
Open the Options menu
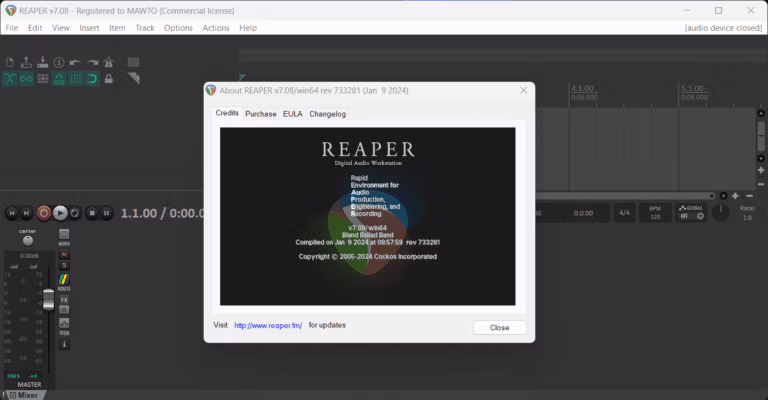(178, 28)
